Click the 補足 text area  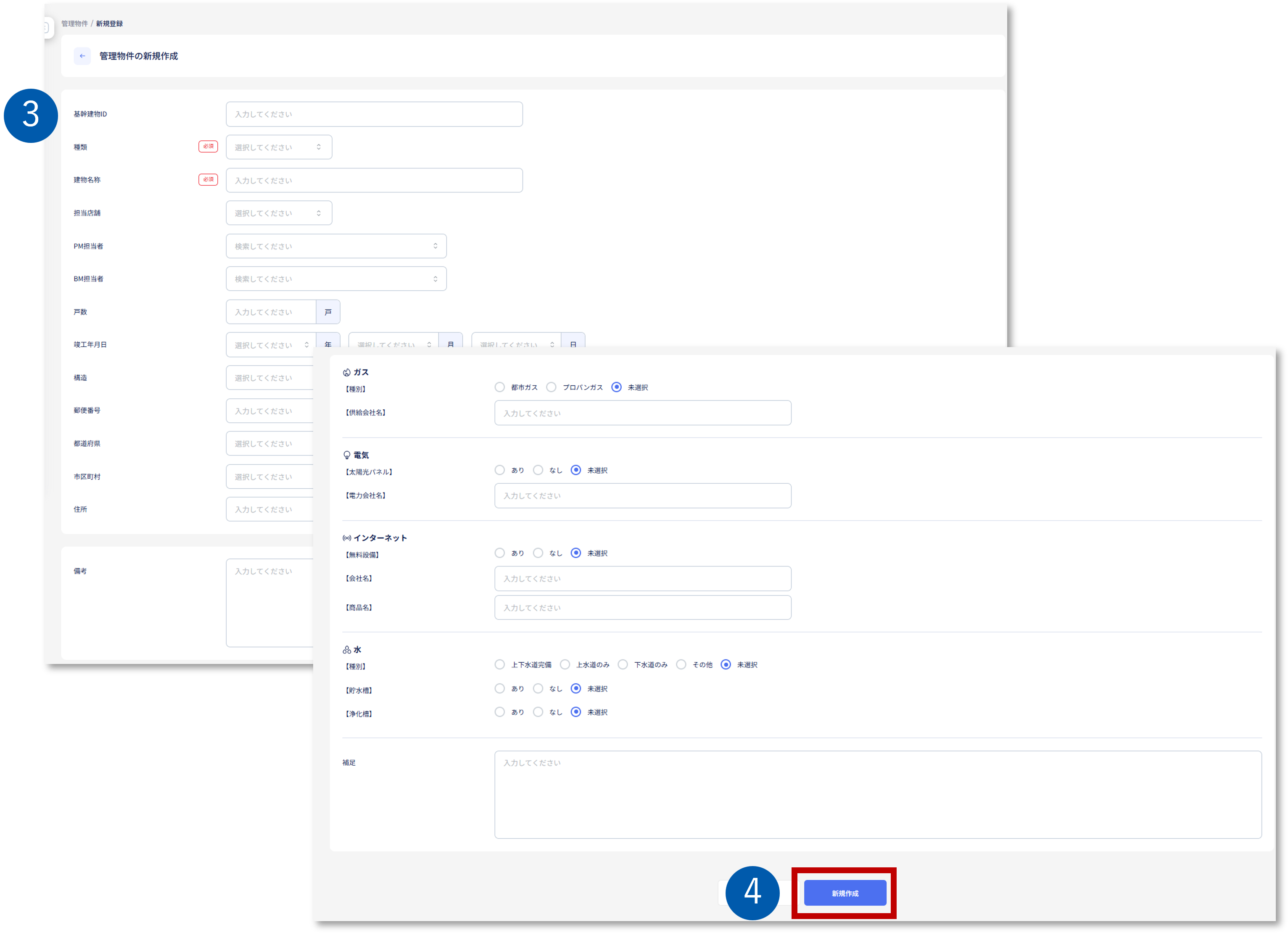tap(878, 795)
